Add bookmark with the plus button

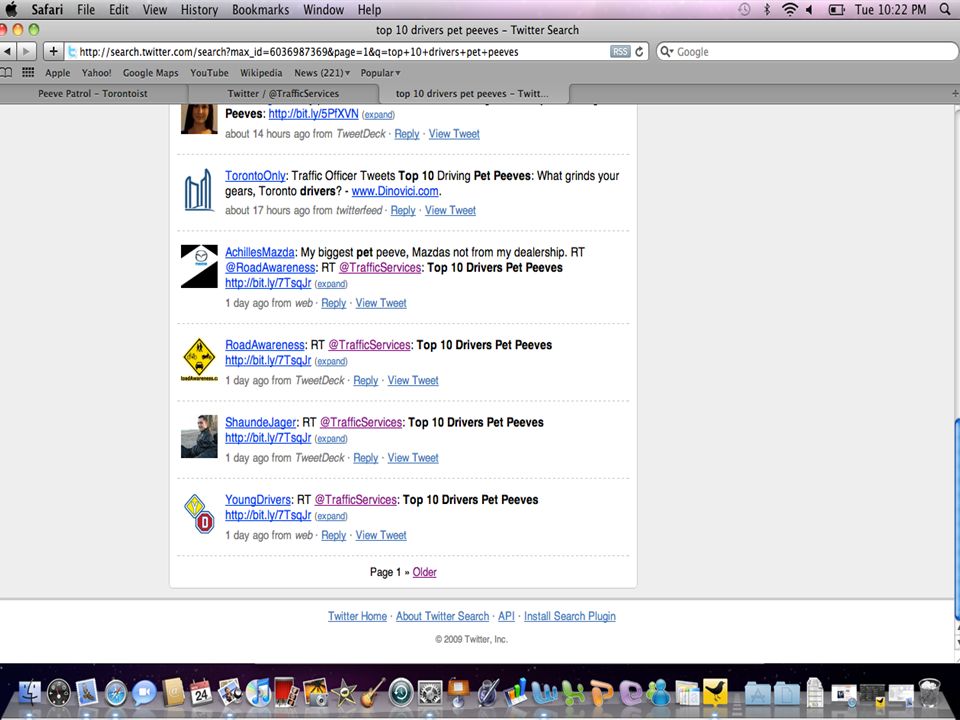[53, 52]
